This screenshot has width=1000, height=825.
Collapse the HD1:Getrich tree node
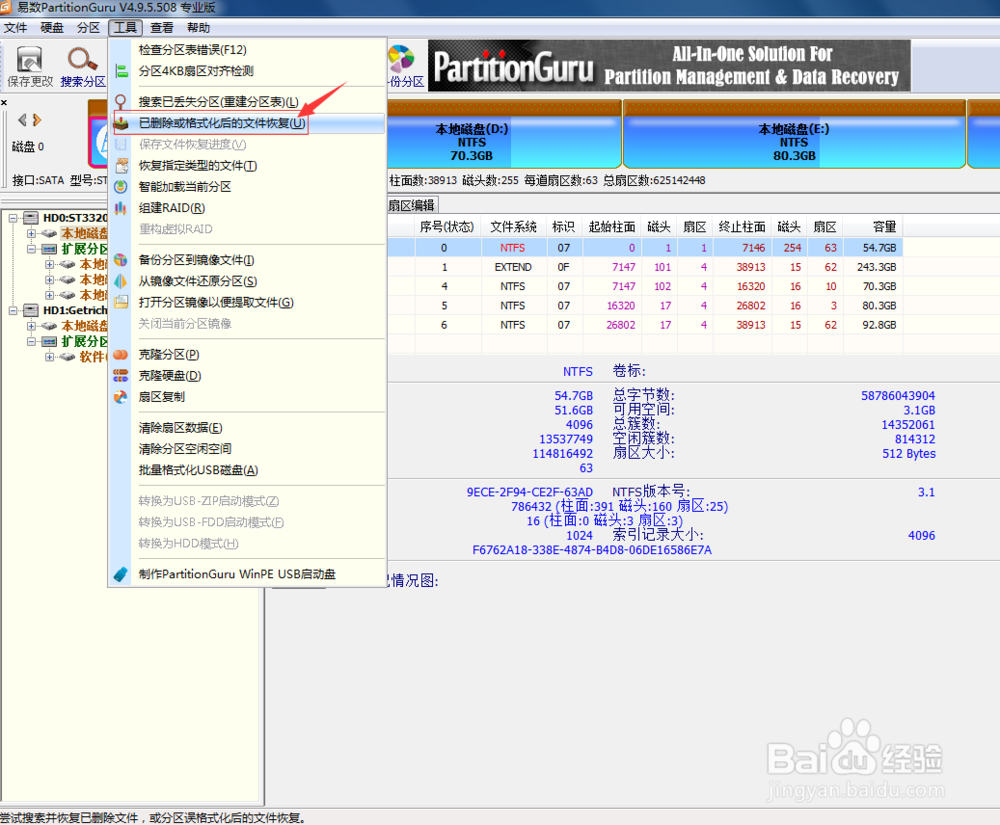(x=13, y=310)
